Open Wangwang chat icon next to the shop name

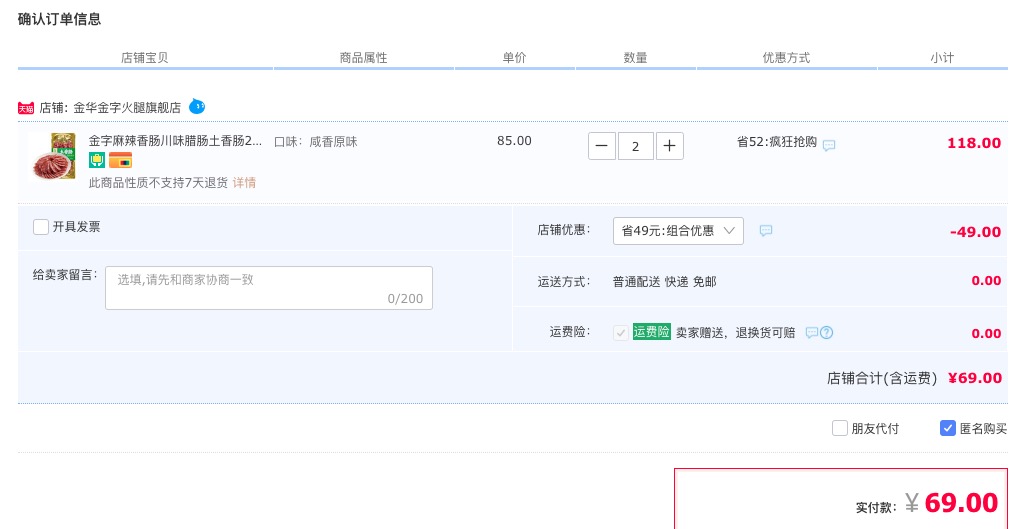click(x=197, y=106)
